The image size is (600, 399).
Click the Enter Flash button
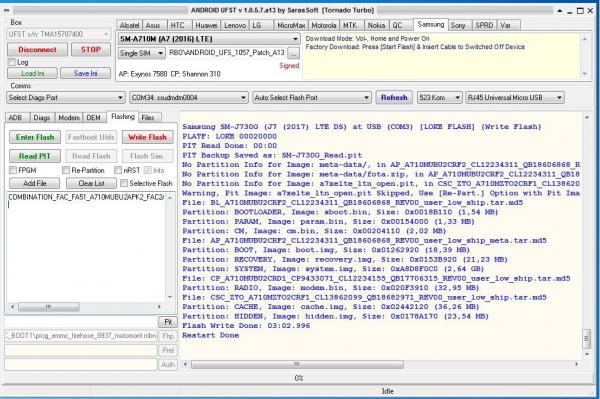point(35,137)
